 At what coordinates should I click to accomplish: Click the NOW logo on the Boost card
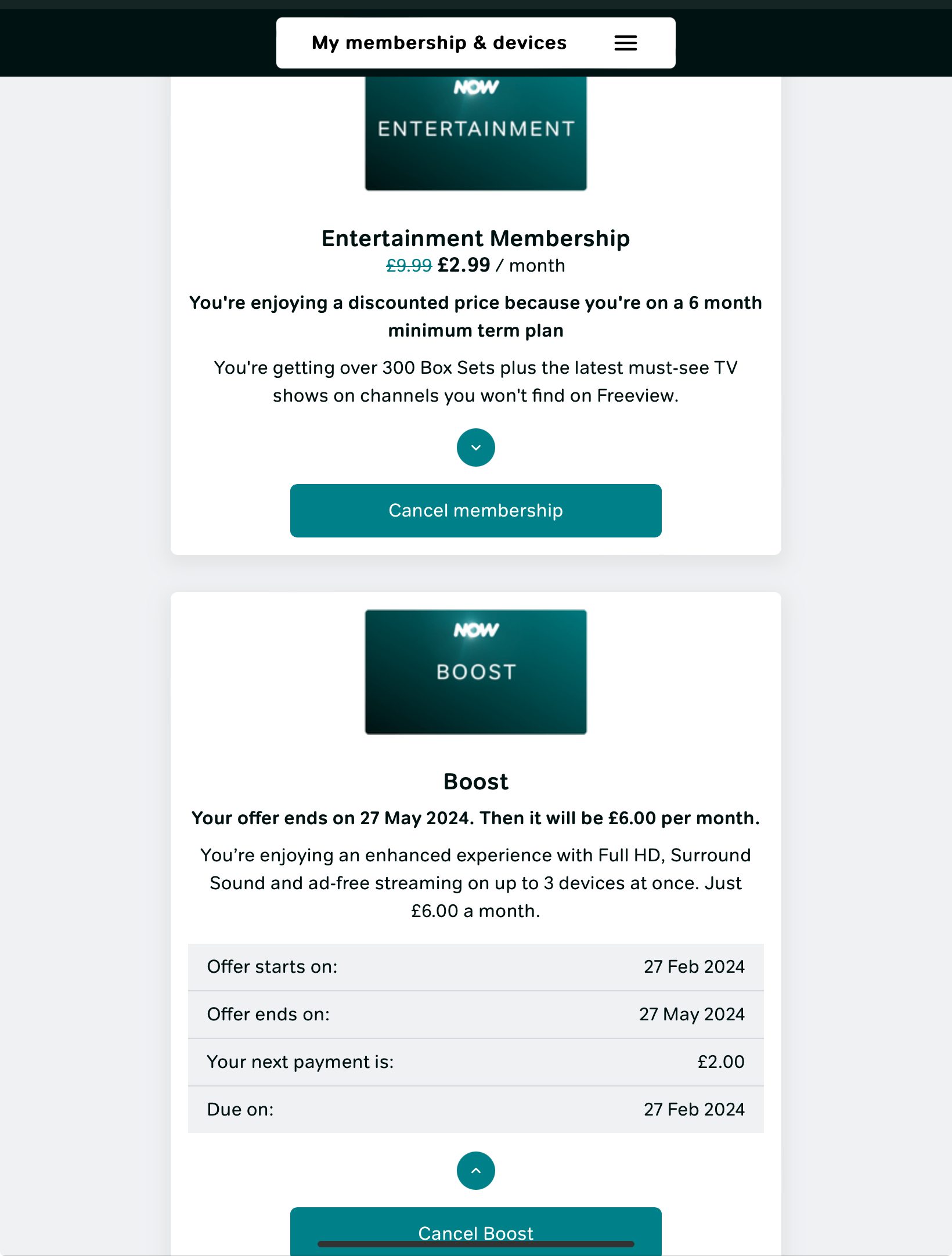(475, 630)
